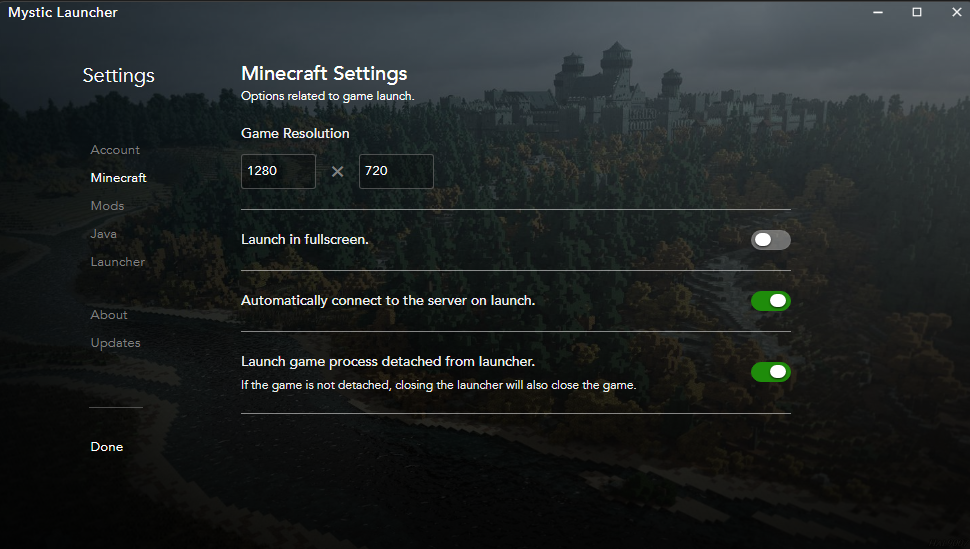Screen dimensions: 970x549
Task: Switch to the Mods settings tab
Action: pos(107,205)
